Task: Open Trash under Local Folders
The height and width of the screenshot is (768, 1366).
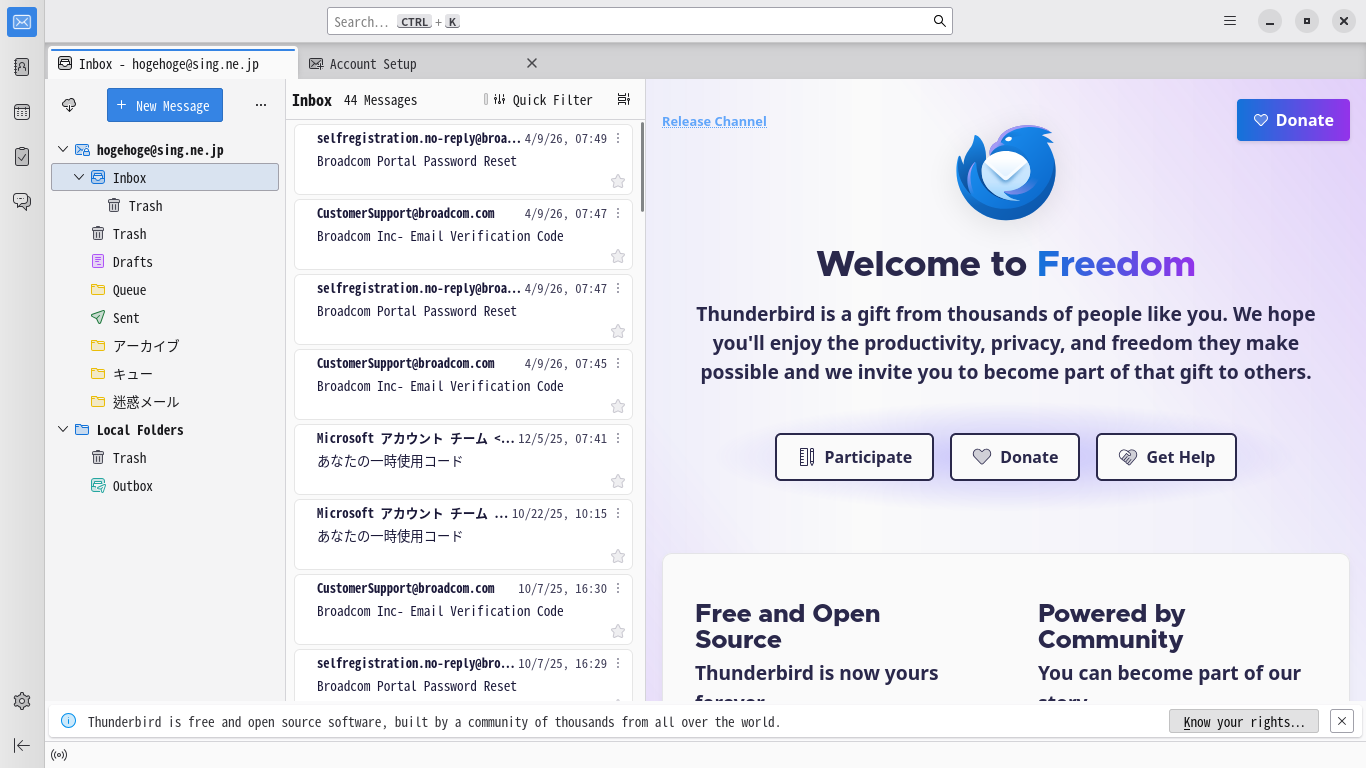Action: [165, 457]
